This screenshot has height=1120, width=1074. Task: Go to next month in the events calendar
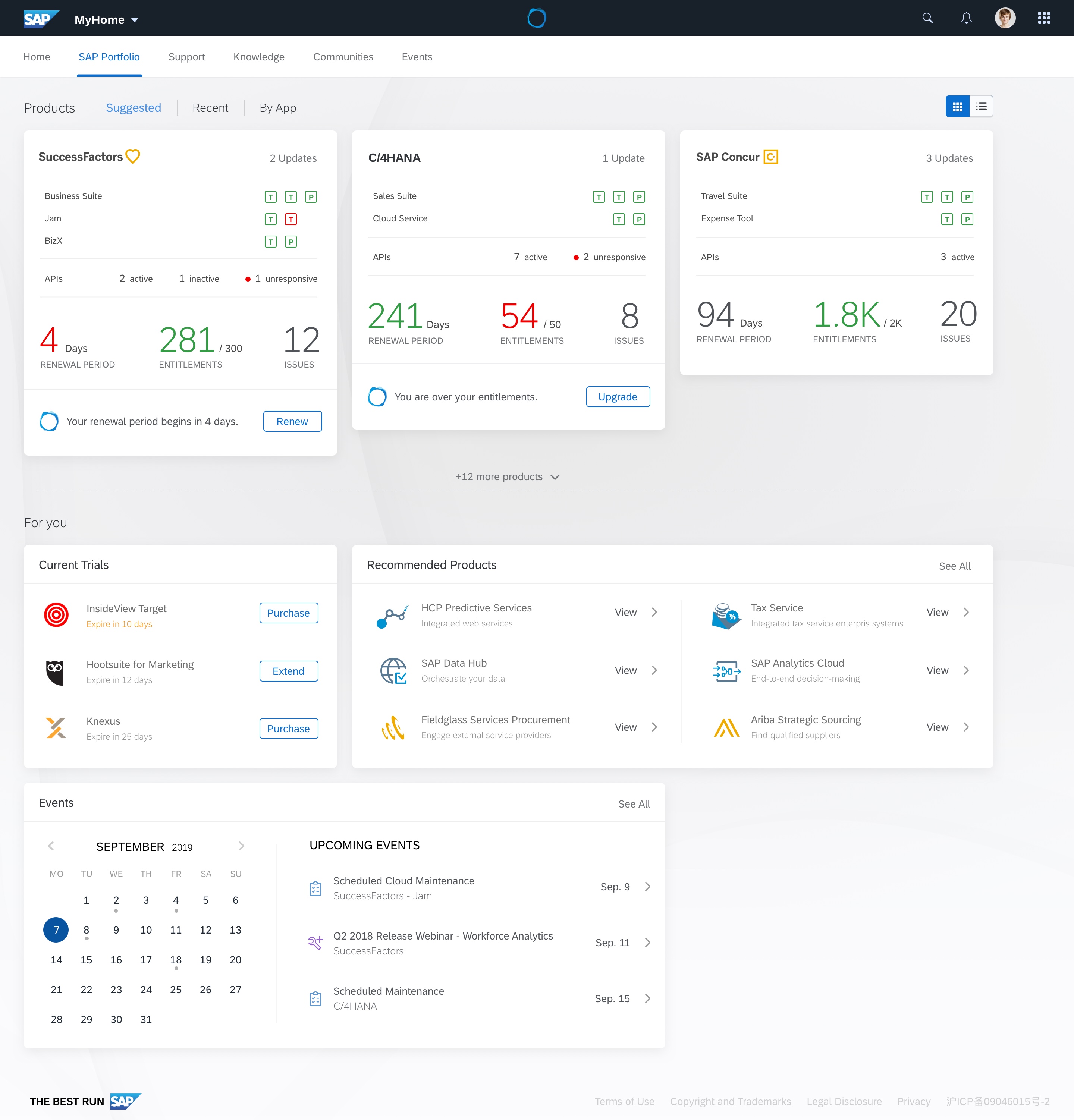coord(241,846)
